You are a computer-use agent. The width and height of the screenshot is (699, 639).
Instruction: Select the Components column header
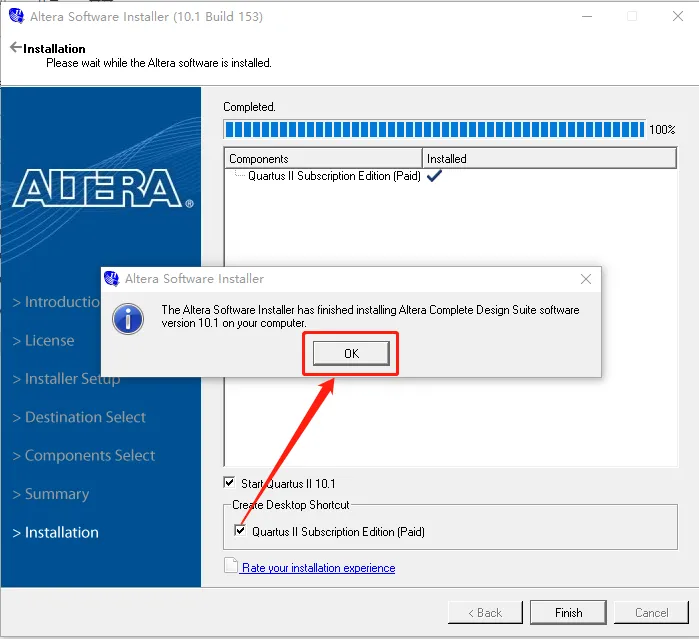pyautogui.click(x=323, y=159)
